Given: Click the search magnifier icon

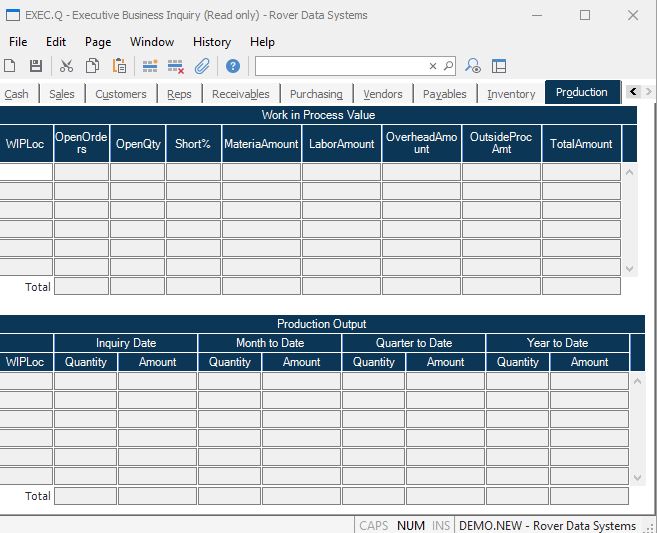Looking at the screenshot, I should pyautogui.click(x=448, y=66).
